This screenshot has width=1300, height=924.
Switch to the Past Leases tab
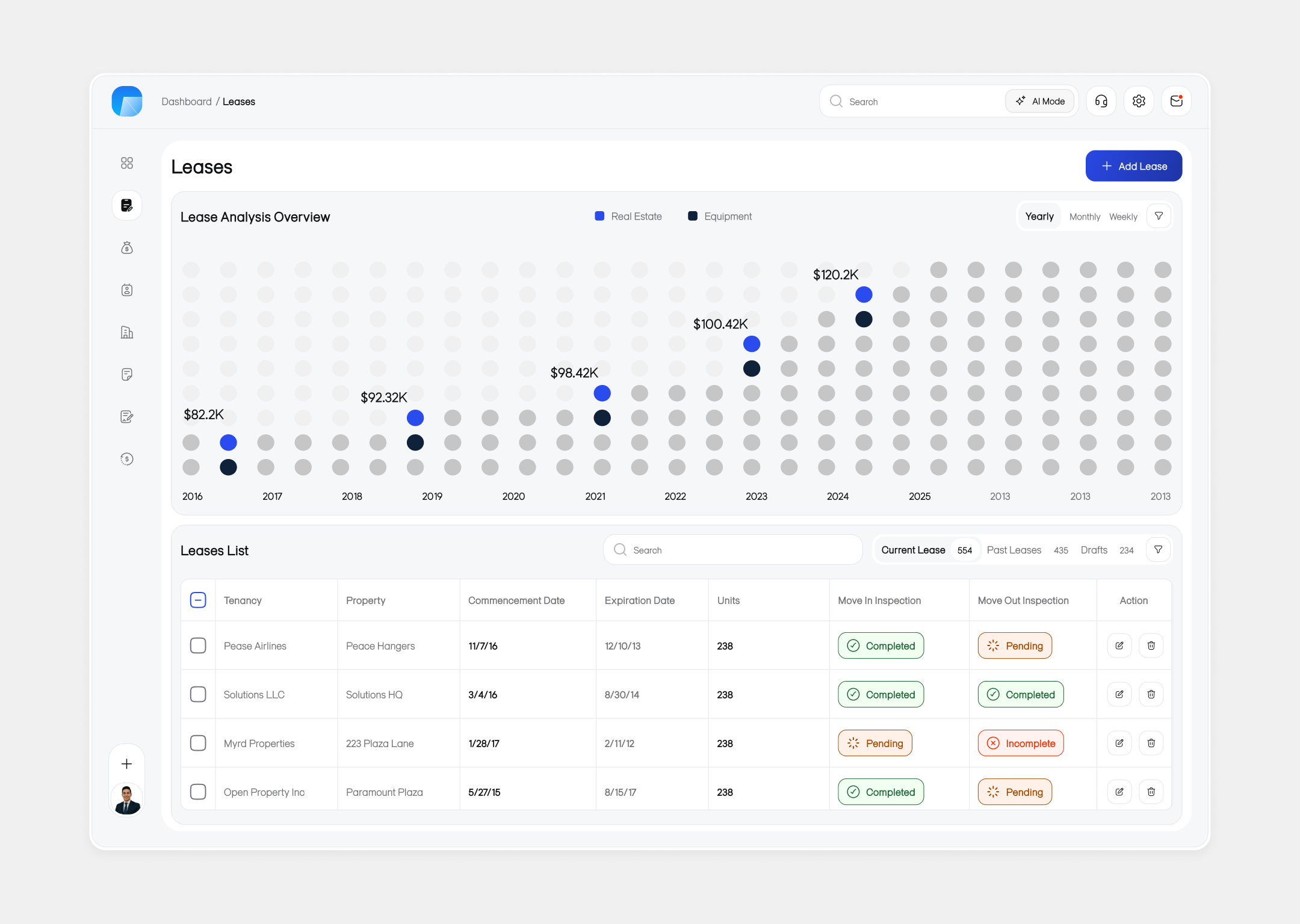[1014, 549]
